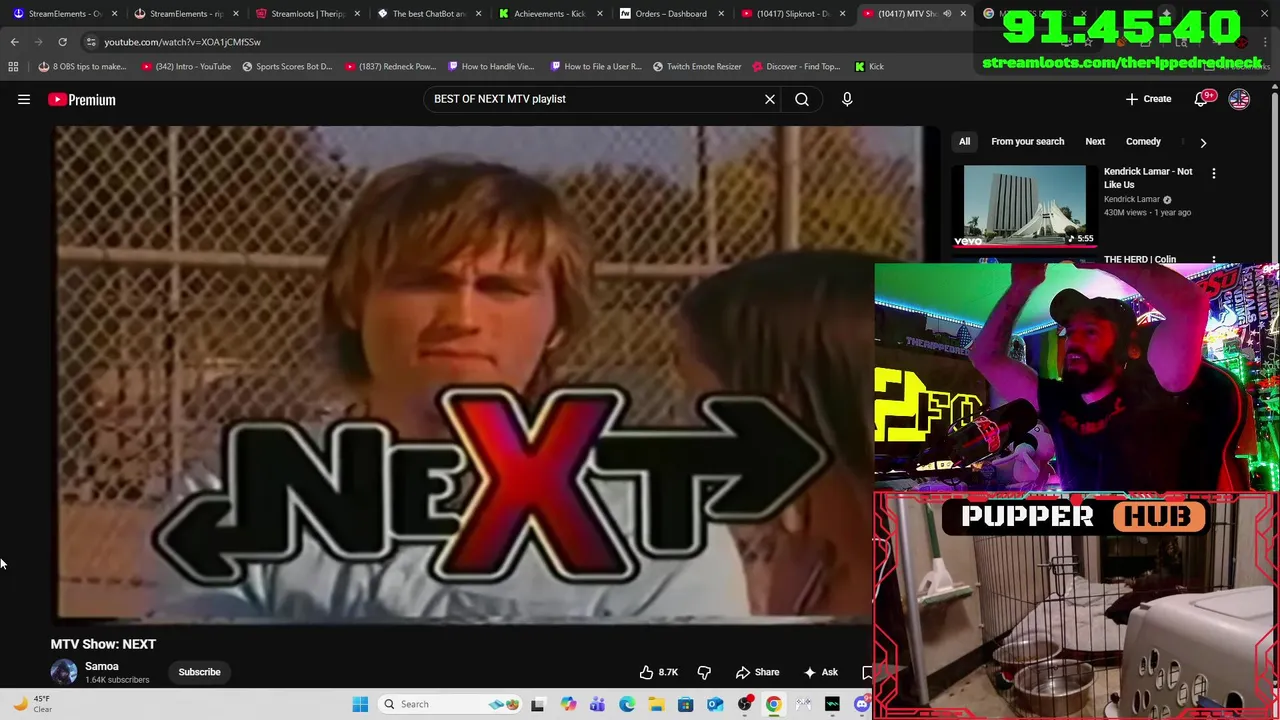Viewport: 1280px width, 720px height.
Task: Select the All filter chip
Action: pos(964,142)
